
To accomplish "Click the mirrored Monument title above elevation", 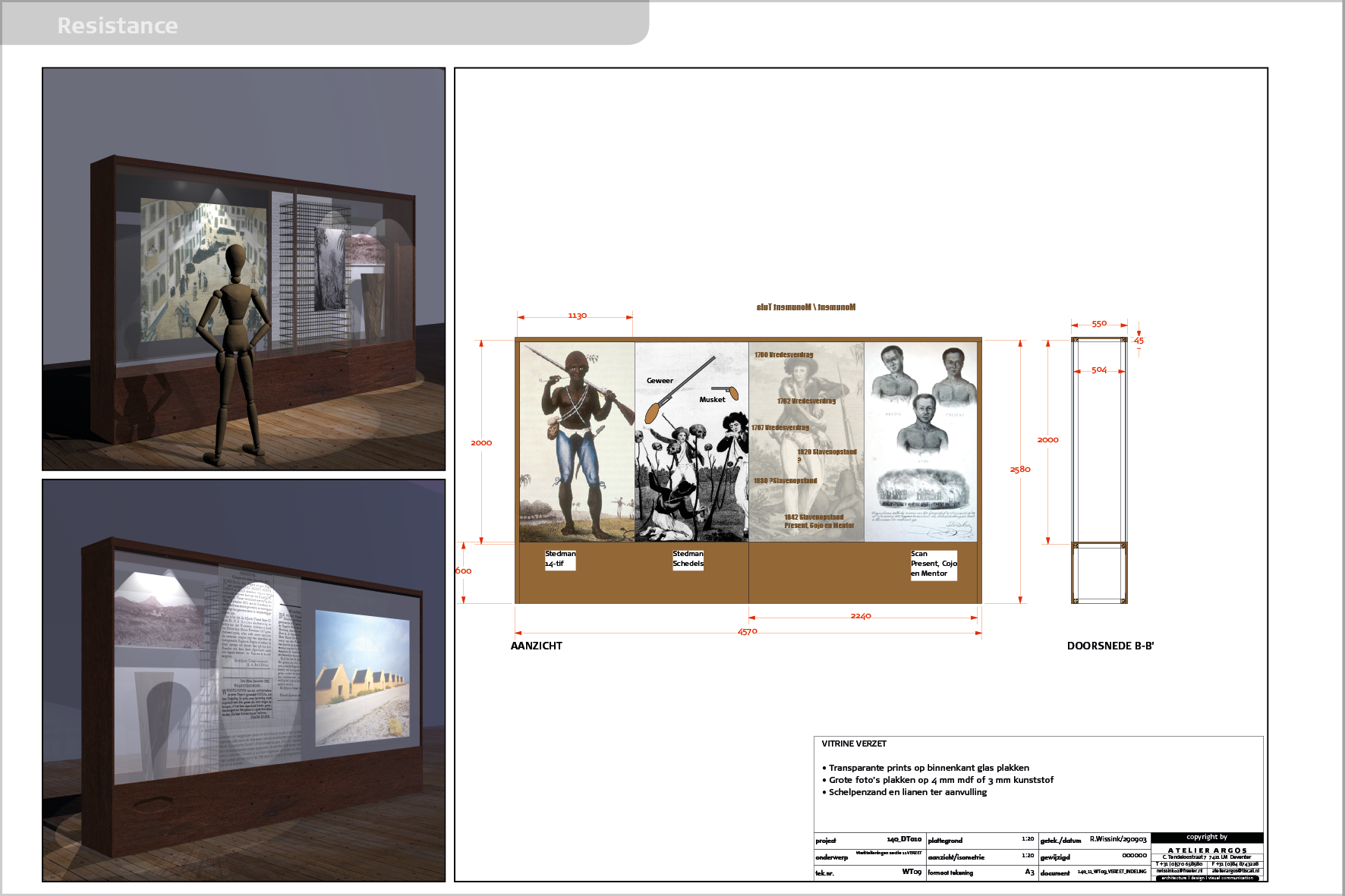I will 806,307.
